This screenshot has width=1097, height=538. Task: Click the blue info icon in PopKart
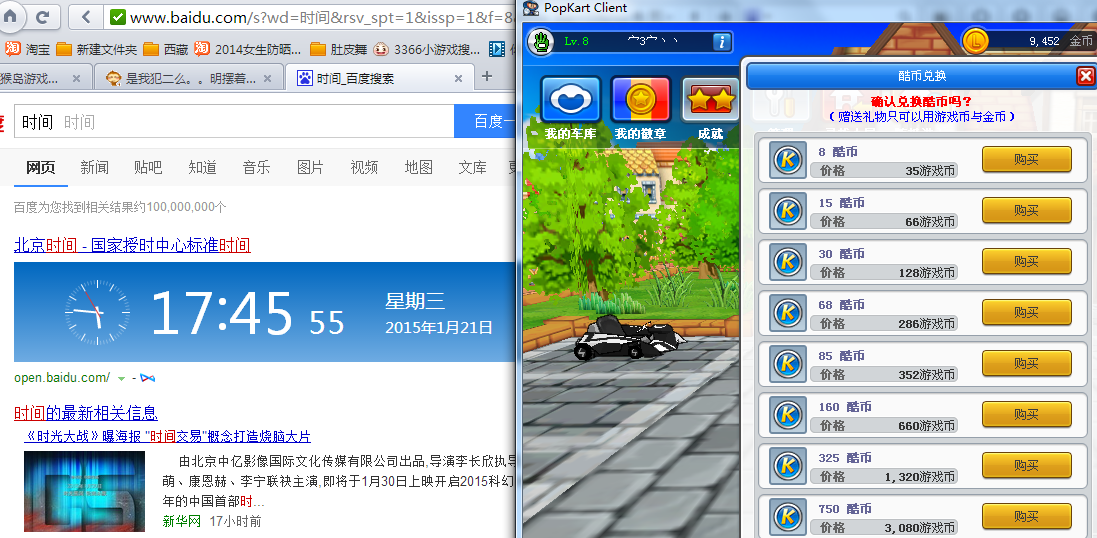[721, 41]
